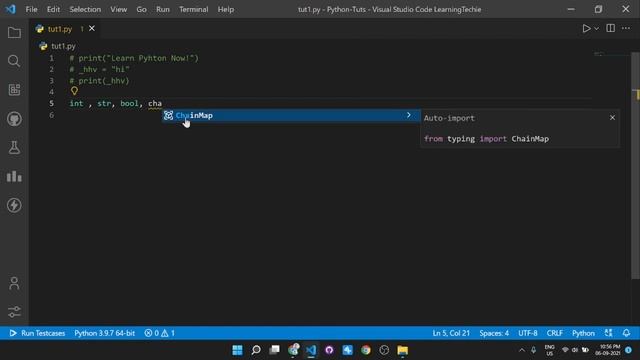
Task: Open the Run menu
Action: [162, 9]
